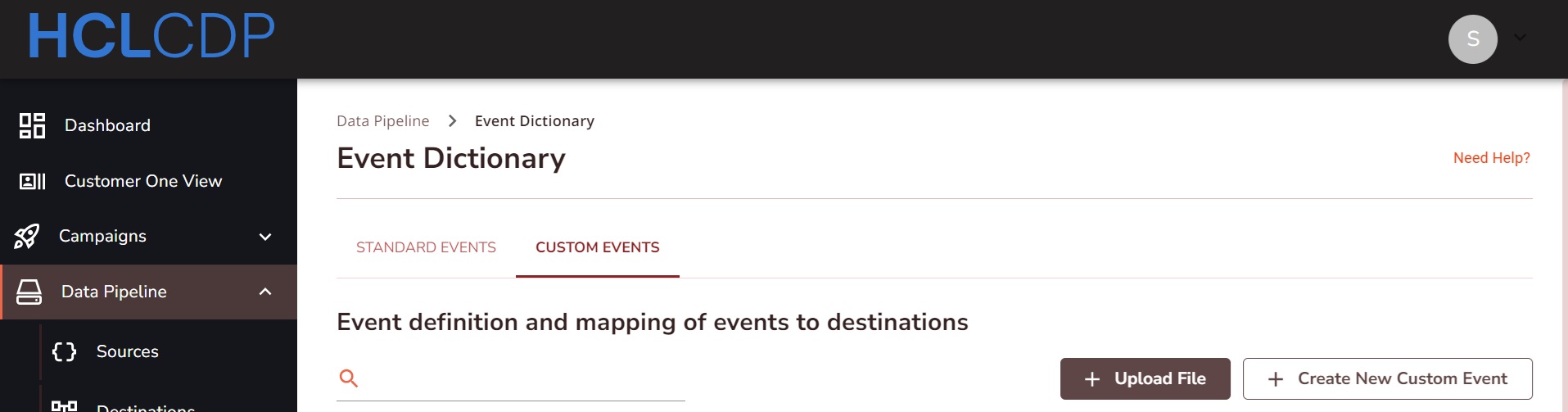
Task: Click the Campaigns rocket icon
Action: 26,237
